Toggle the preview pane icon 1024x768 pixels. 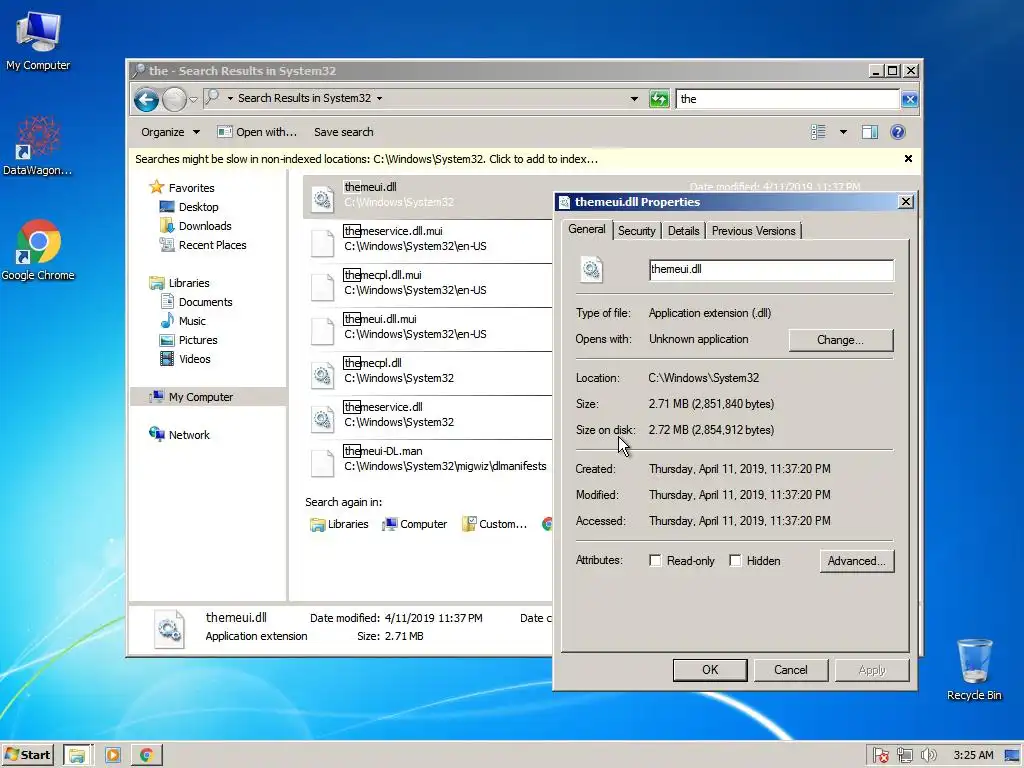[869, 132]
